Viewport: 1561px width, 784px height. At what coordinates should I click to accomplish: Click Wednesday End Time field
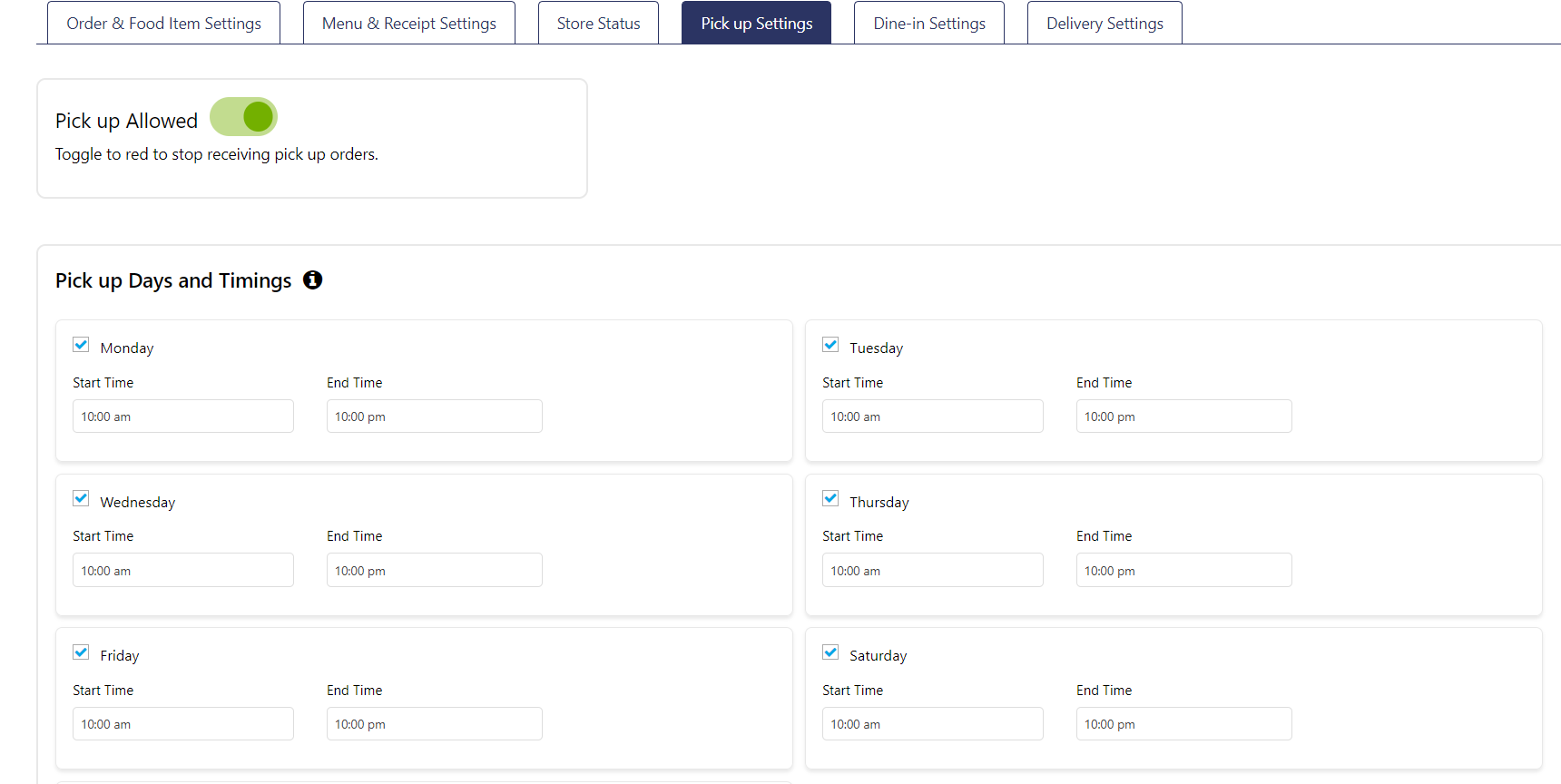click(434, 571)
